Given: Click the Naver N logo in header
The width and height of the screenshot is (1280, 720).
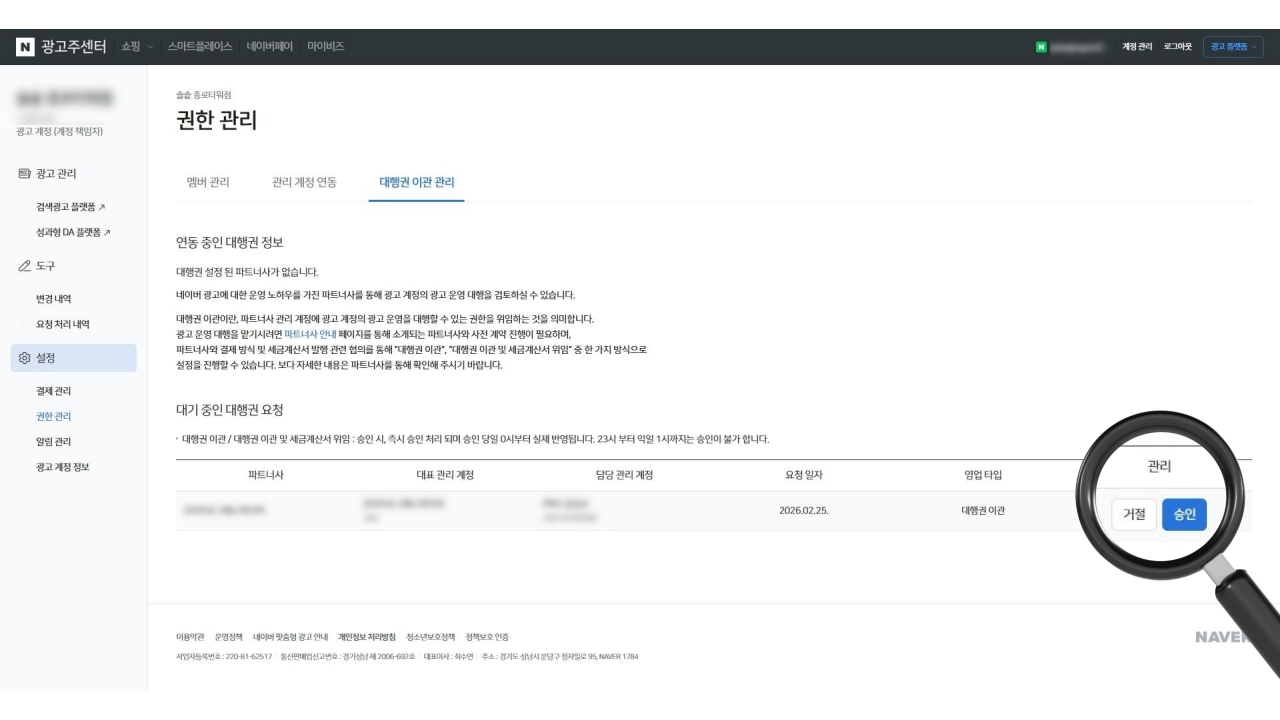Looking at the screenshot, I should point(25,47).
